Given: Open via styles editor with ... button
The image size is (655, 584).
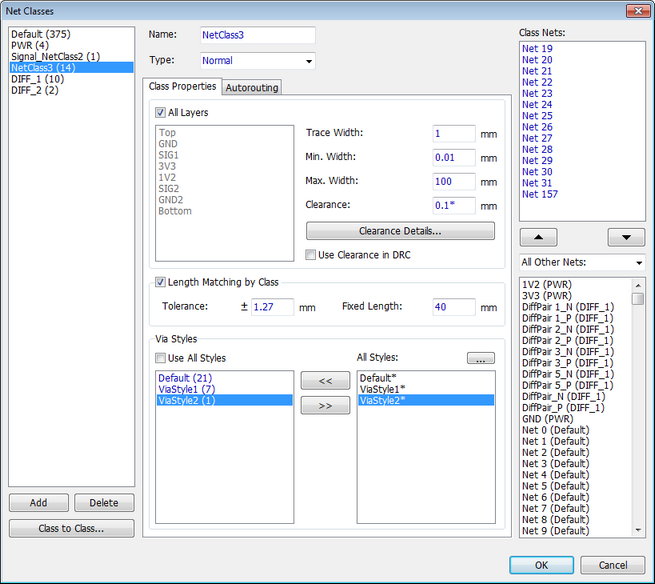Looking at the screenshot, I should (x=480, y=358).
